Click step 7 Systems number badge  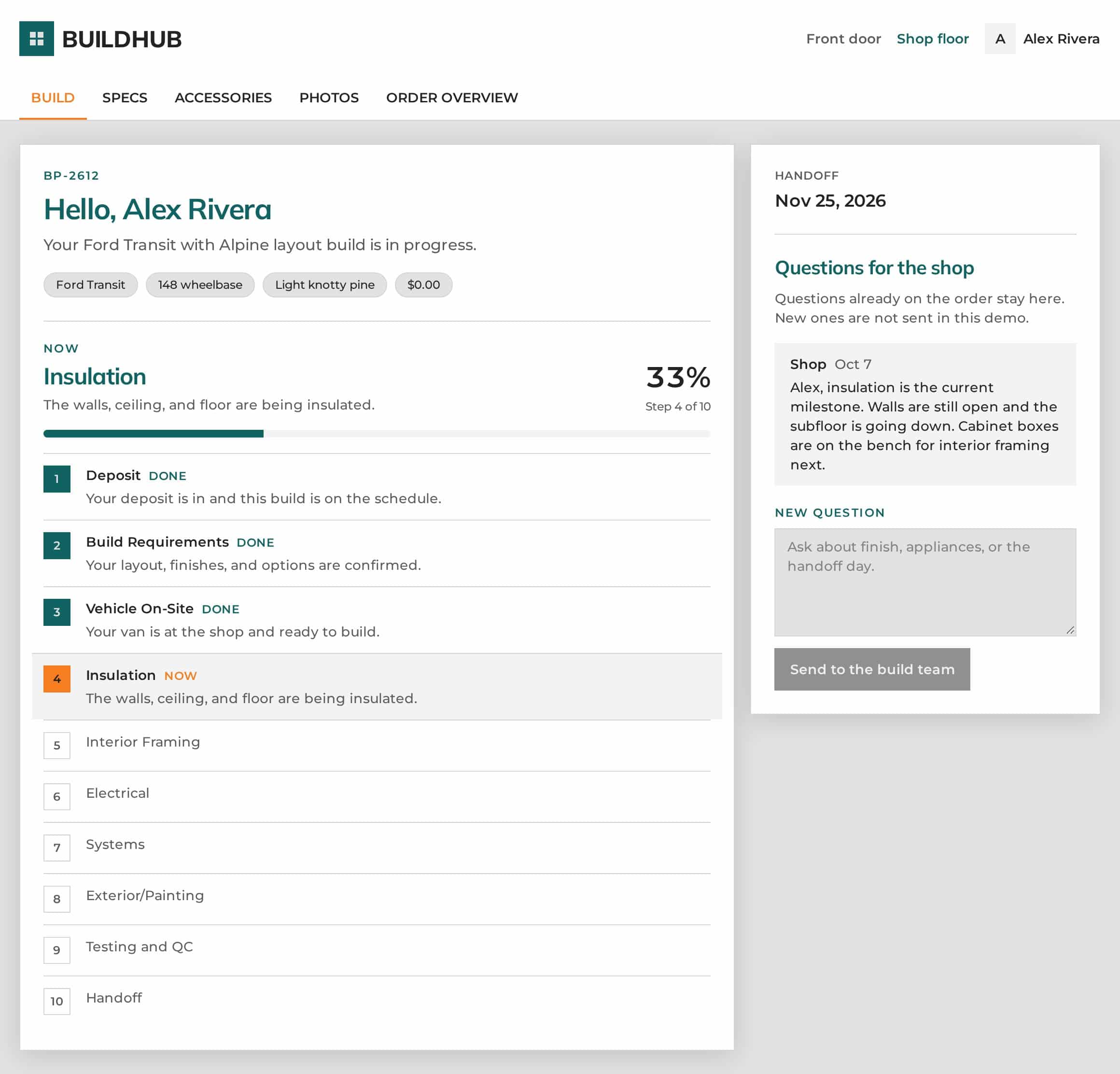[x=56, y=848]
